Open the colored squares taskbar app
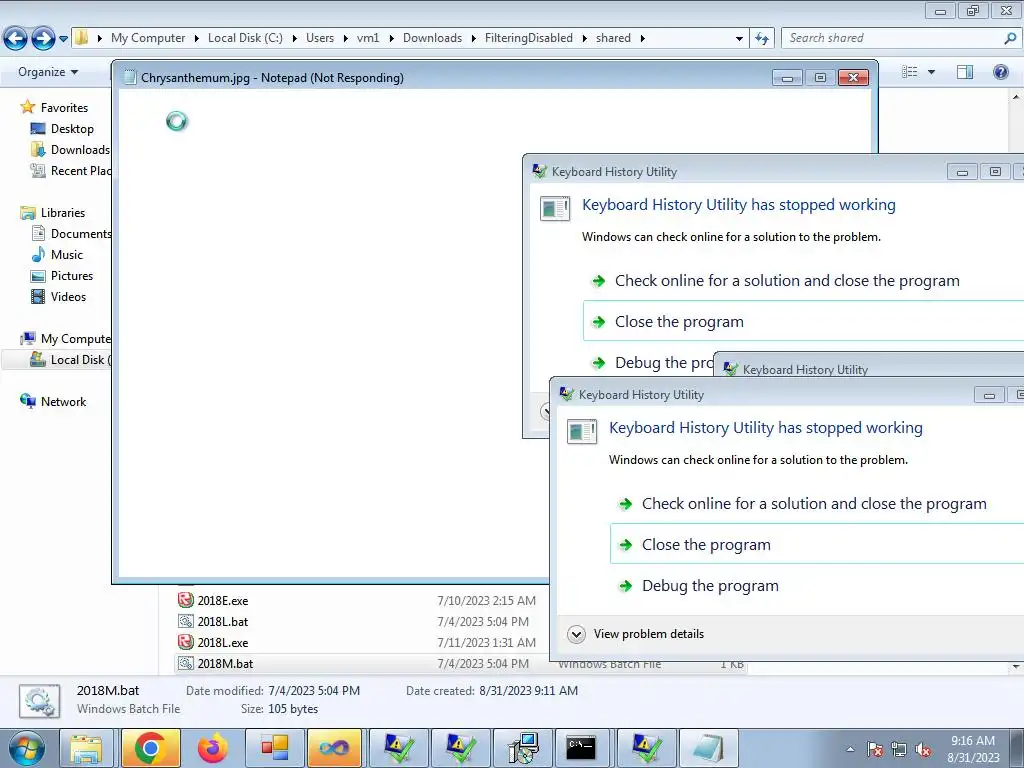The image size is (1024, 768). (x=274, y=748)
